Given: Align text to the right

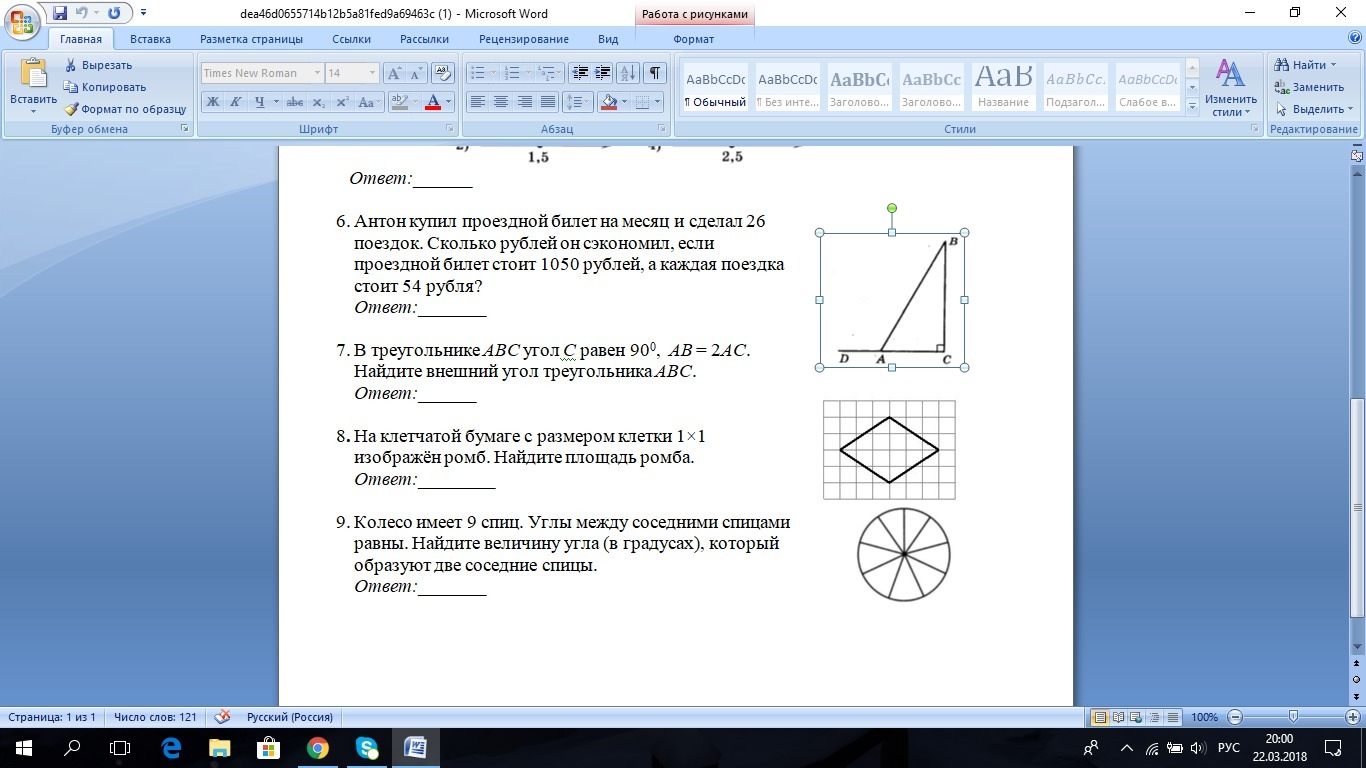Looking at the screenshot, I should point(524,102).
